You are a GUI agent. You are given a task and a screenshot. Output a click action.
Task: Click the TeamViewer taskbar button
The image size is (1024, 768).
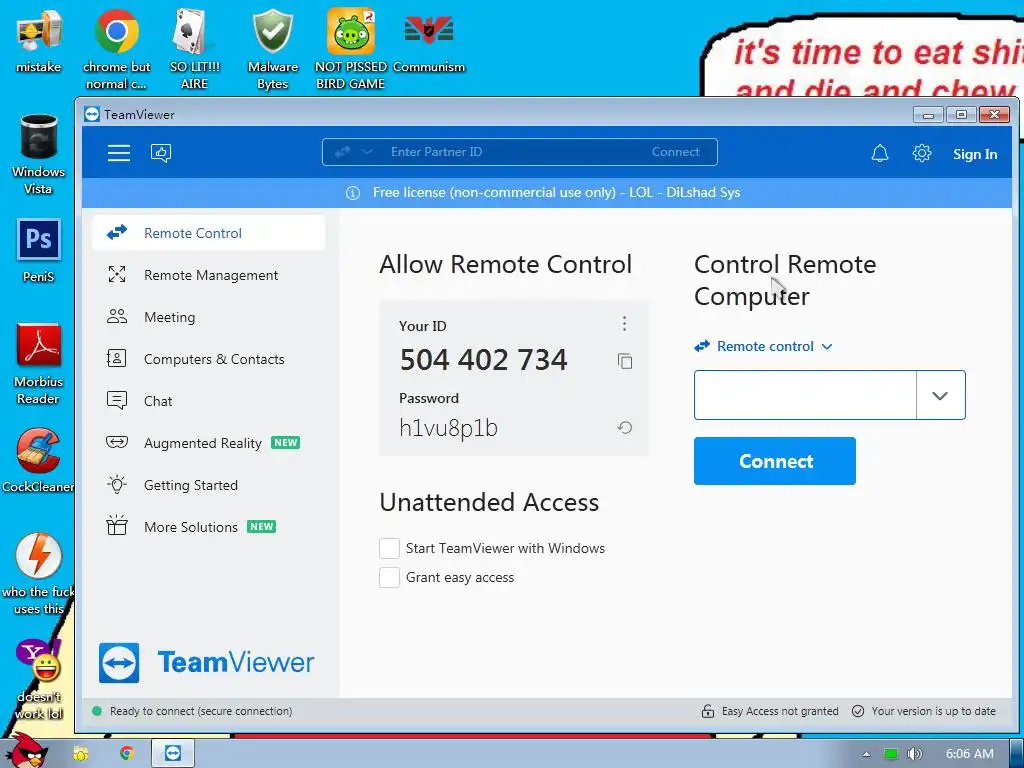coord(173,754)
